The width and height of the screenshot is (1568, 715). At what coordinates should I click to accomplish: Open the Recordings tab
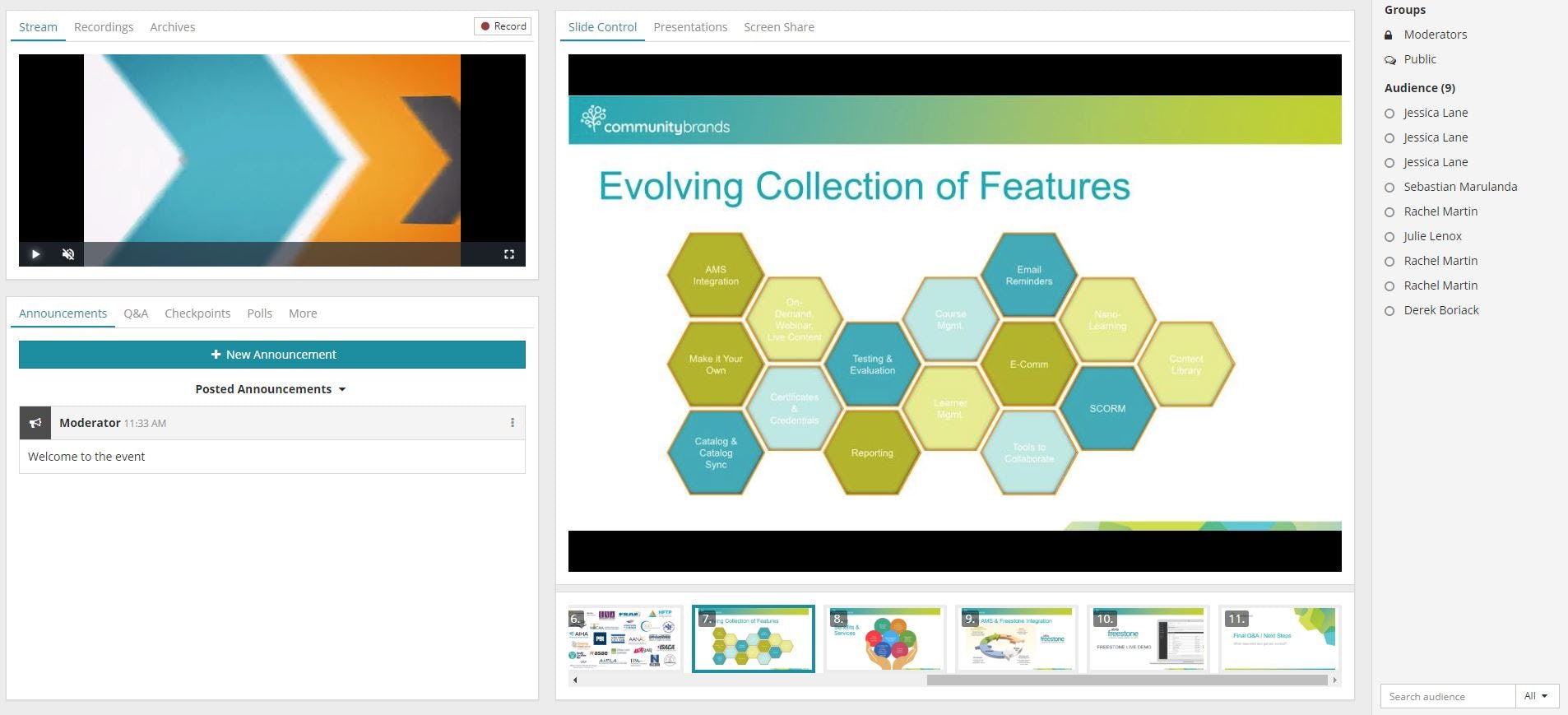pyautogui.click(x=104, y=27)
